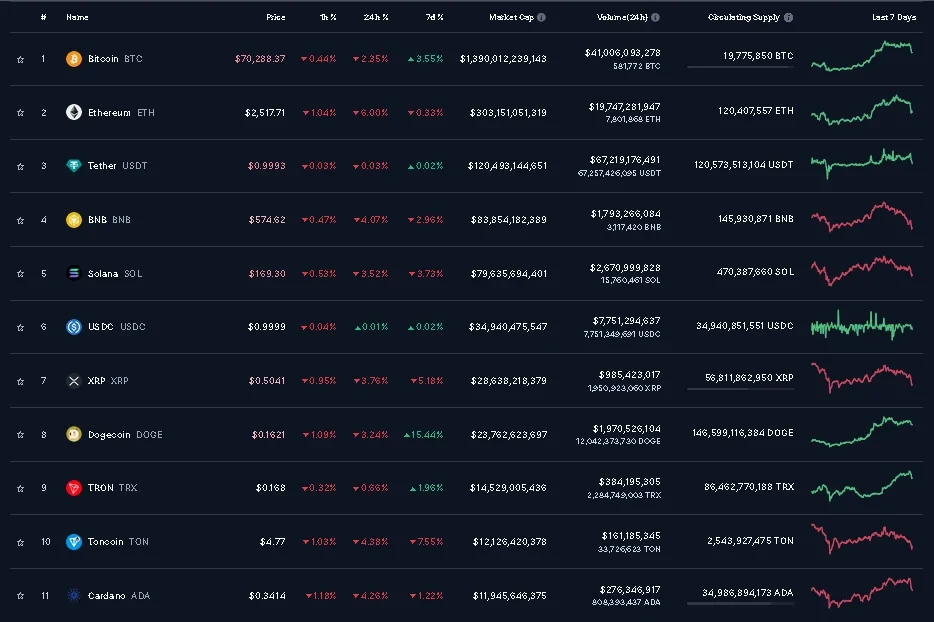Click the Bitcoin orange logo icon
The image size is (934, 622).
73,59
